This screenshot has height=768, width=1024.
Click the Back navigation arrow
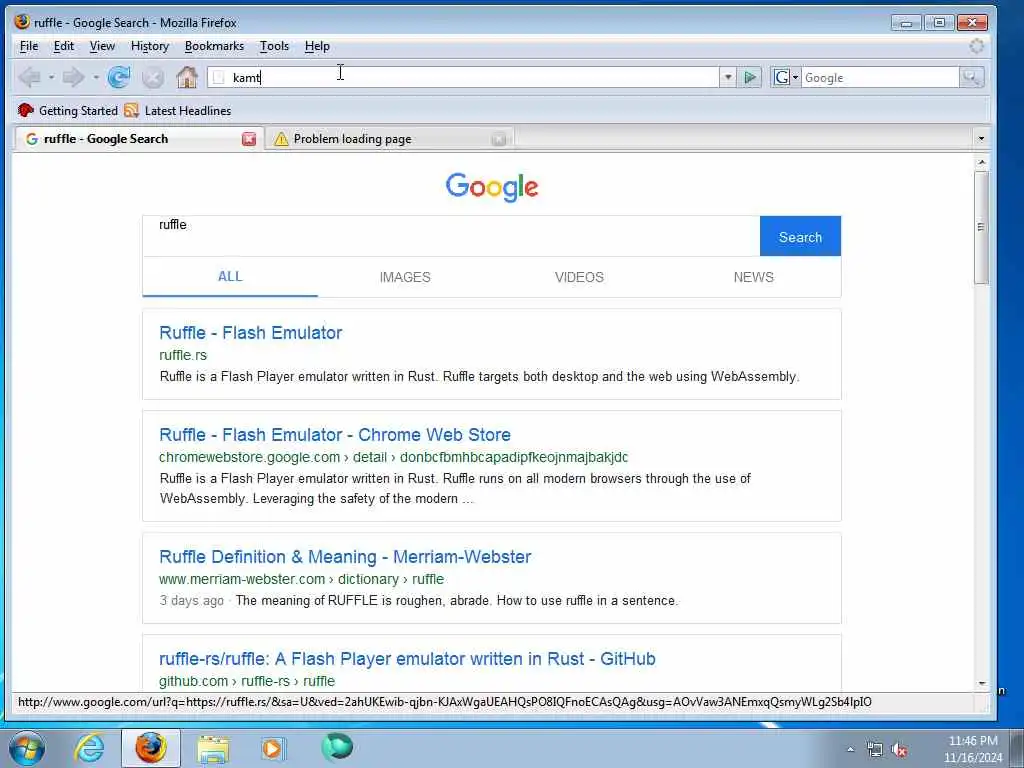click(29, 77)
